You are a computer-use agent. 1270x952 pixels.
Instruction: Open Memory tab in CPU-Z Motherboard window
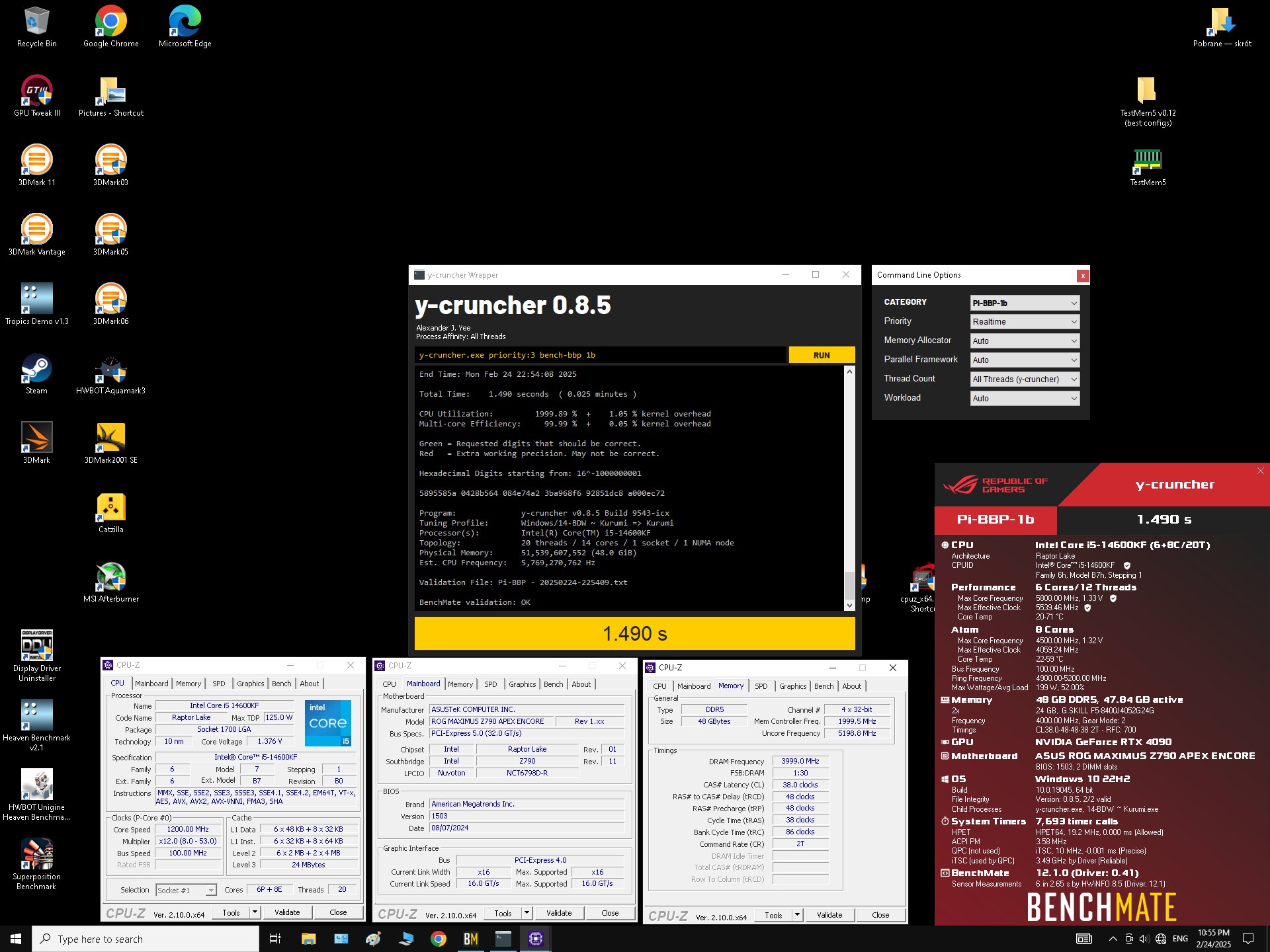(460, 684)
